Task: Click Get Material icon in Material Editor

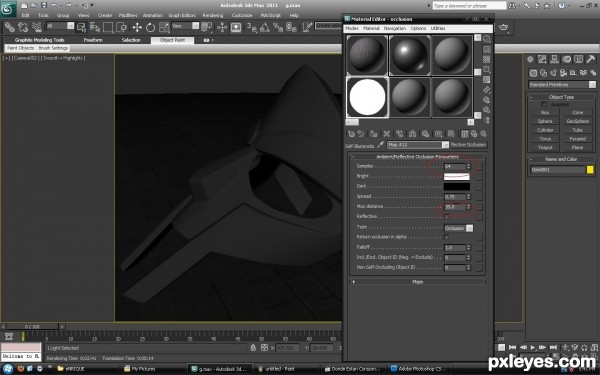Action: [351, 134]
